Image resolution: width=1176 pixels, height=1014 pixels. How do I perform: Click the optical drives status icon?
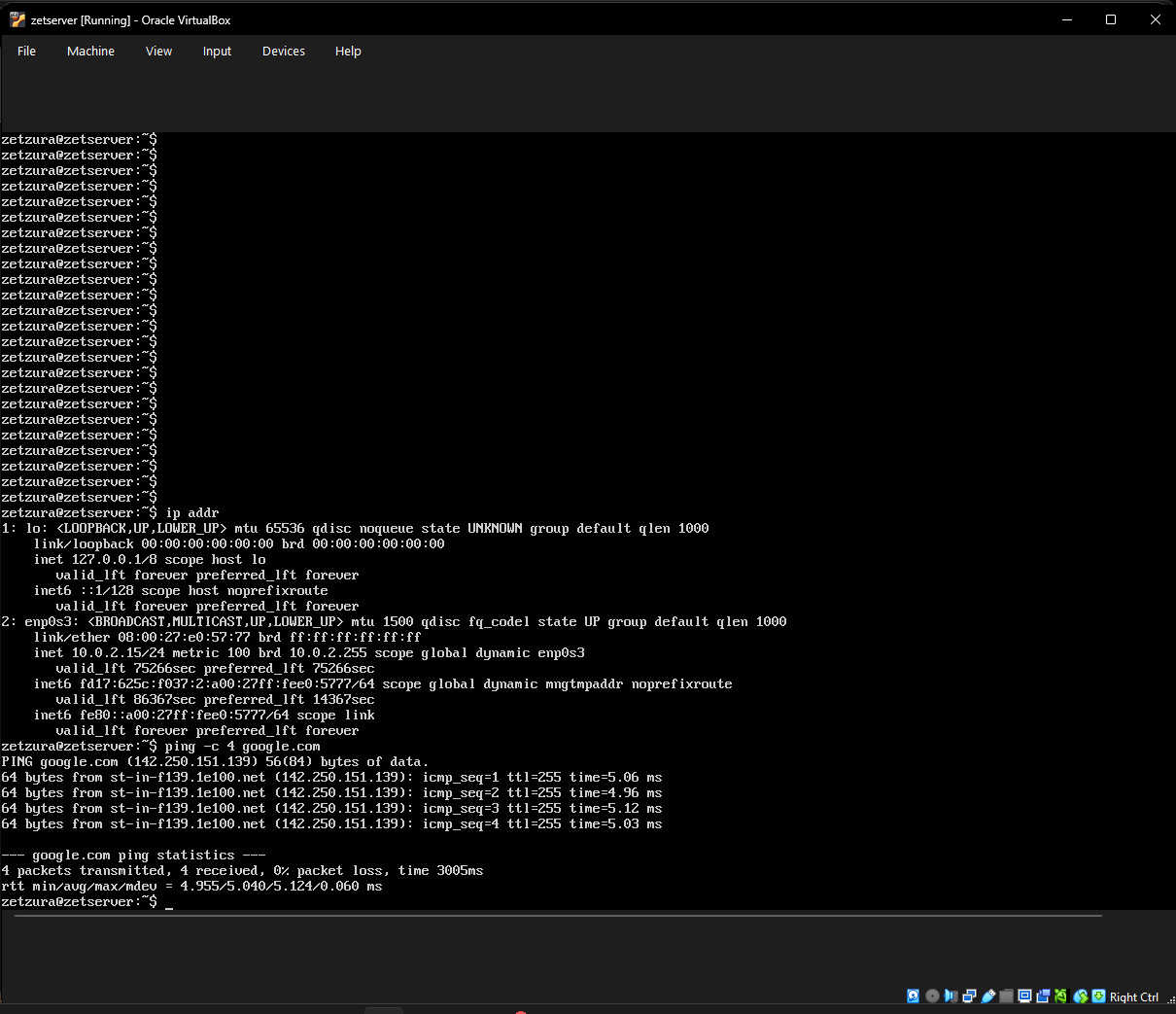(932, 996)
